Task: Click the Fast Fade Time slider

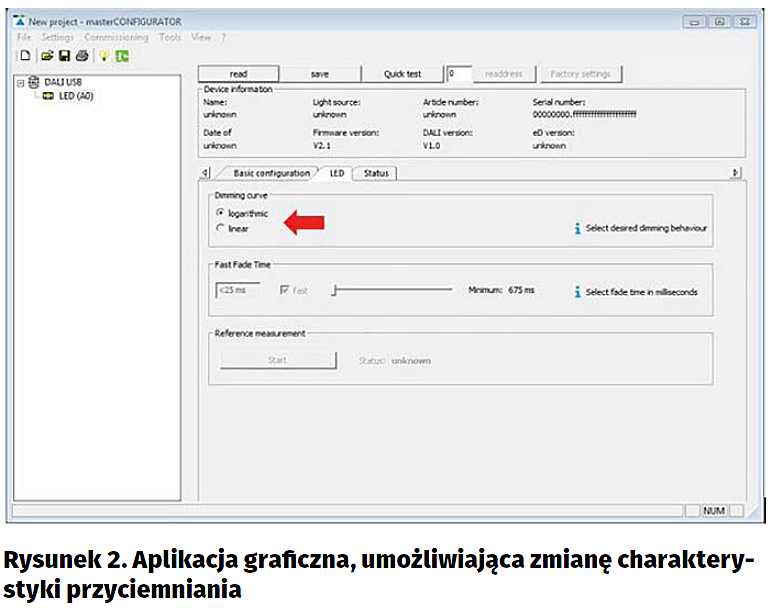Action: 393,290
